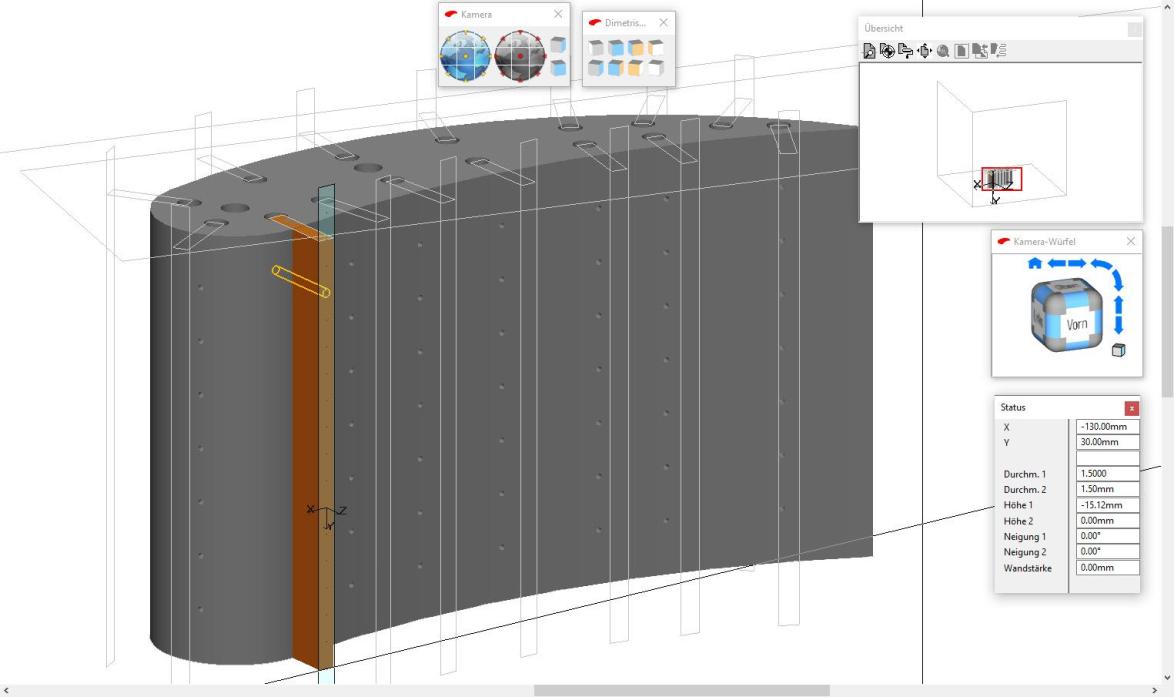The width and height of the screenshot is (1174, 697).
Task: Click the four-arrow pan icon in Übersicht
Action: [x=923, y=51]
